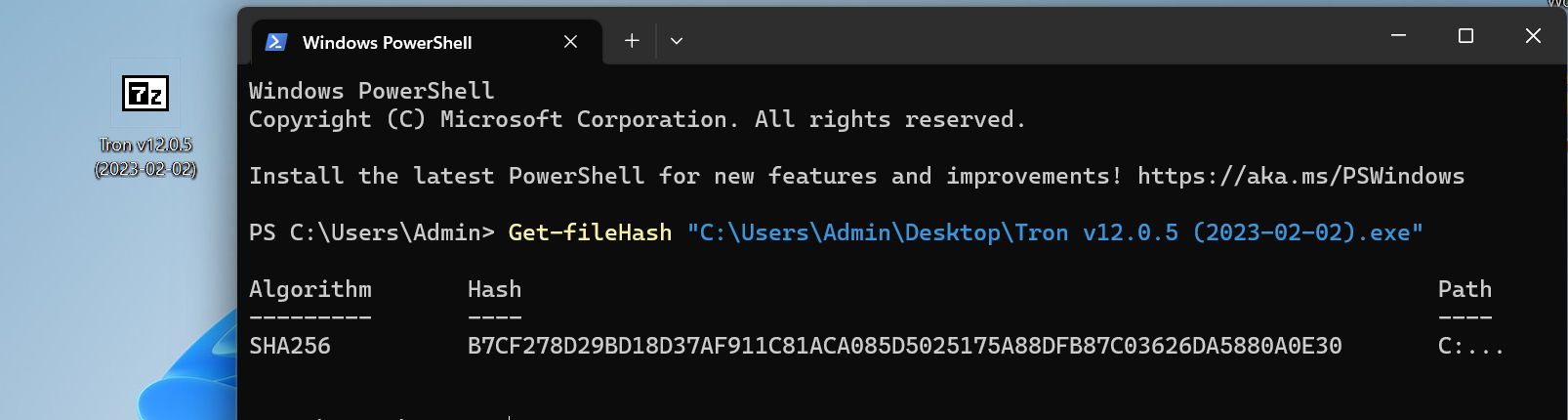Click the Hash column header
This screenshot has height=420, width=1568.
click(494, 289)
